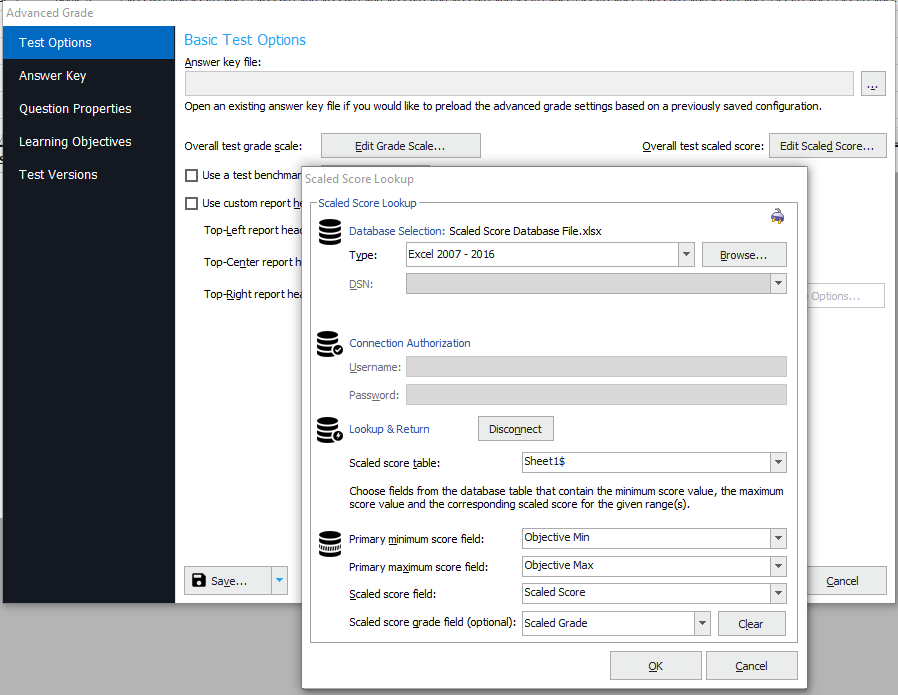
Task: Click Save... in Advanced Grade window
Action: click(x=228, y=581)
